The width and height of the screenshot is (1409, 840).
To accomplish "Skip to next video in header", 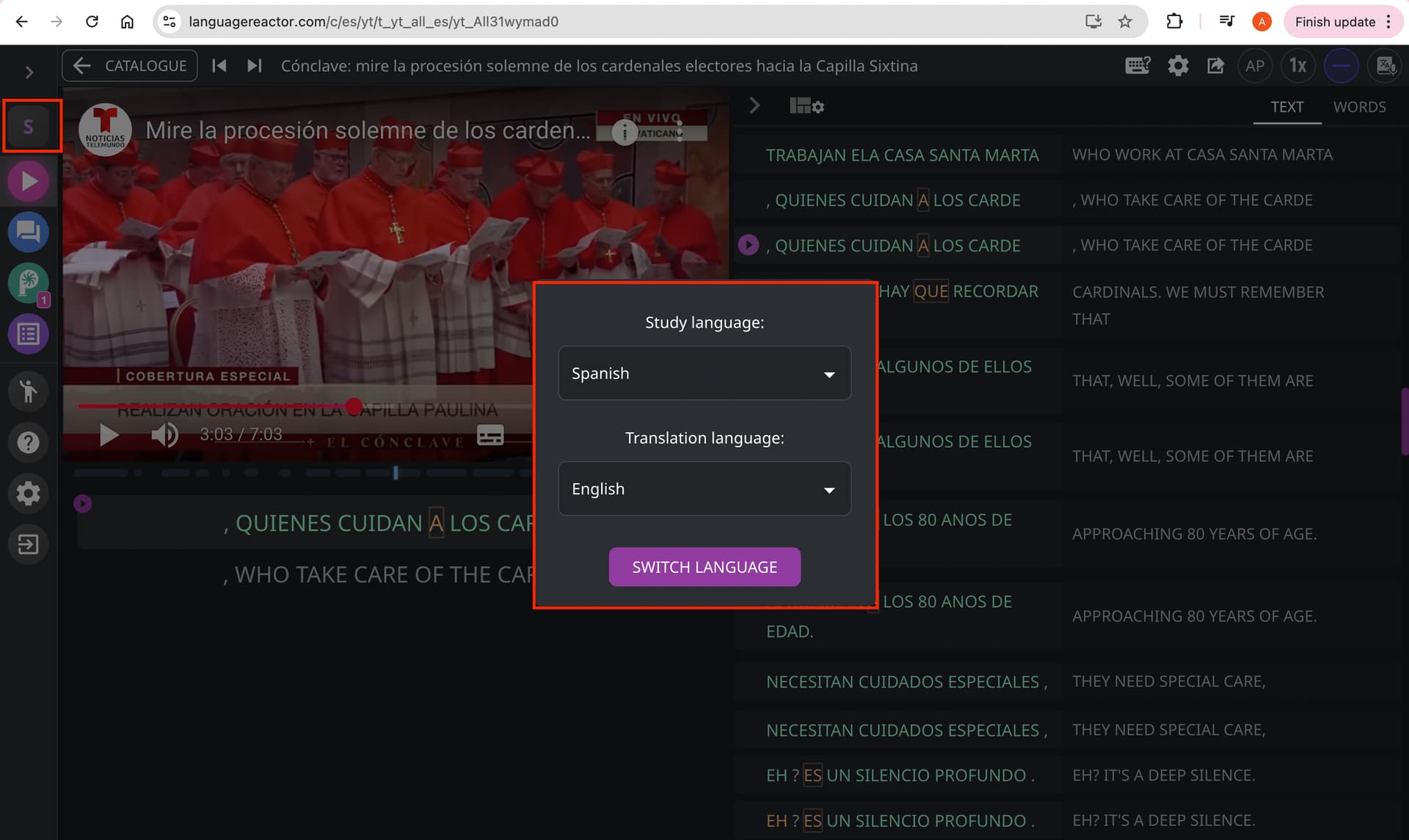I will (254, 66).
